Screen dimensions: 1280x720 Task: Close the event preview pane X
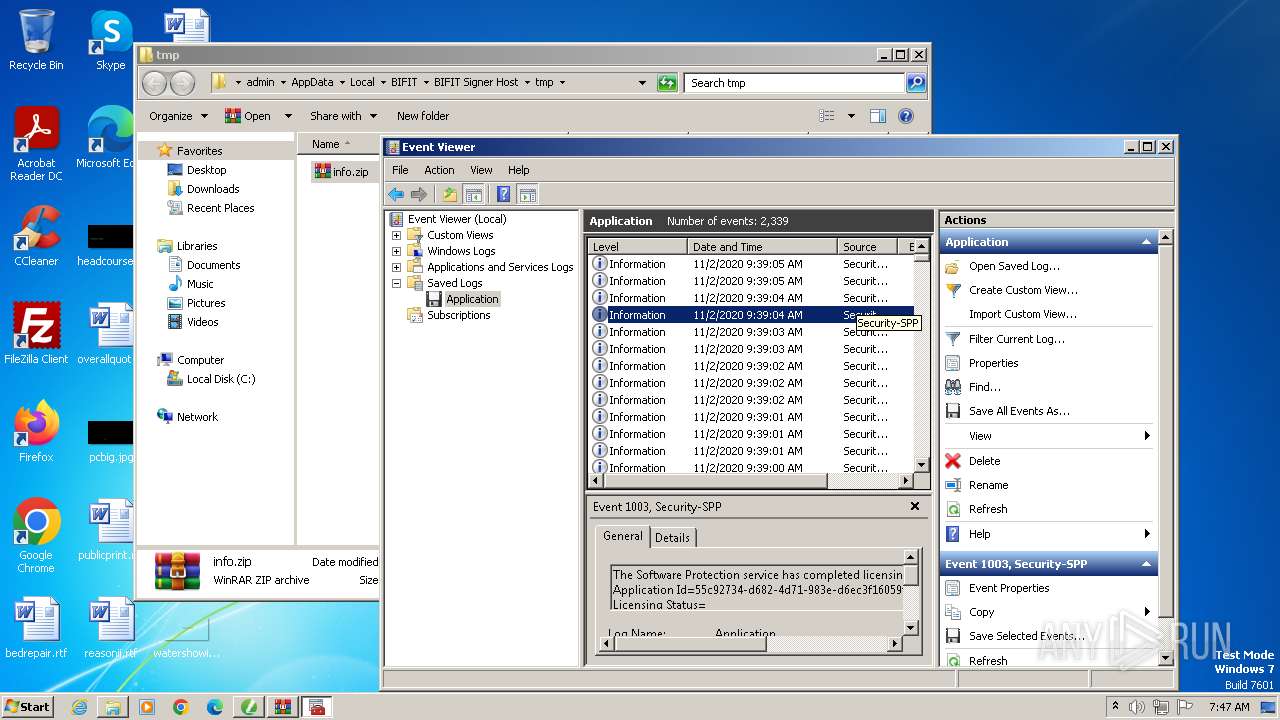click(914, 506)
